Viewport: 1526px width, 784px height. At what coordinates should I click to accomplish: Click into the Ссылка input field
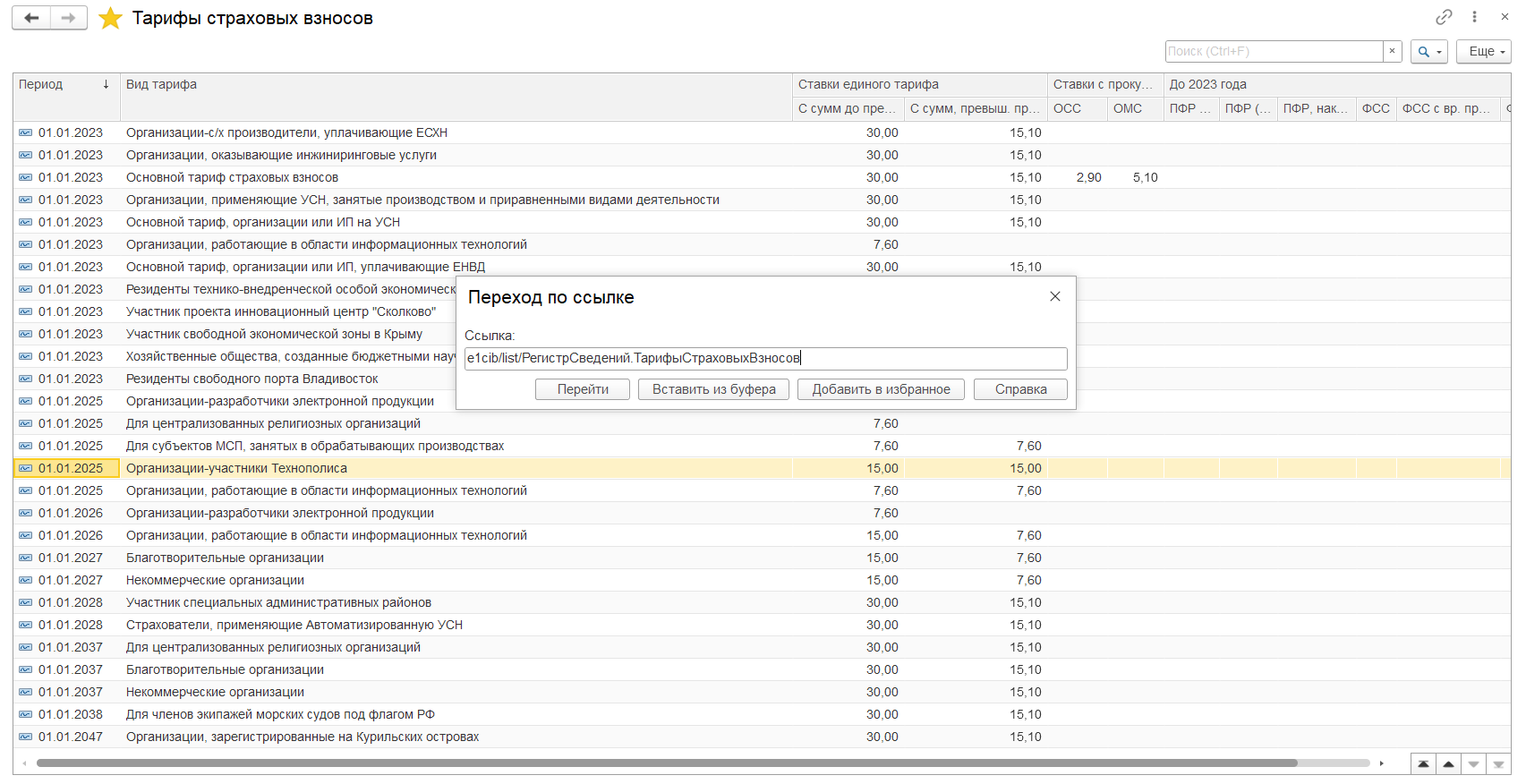(765, 358)
